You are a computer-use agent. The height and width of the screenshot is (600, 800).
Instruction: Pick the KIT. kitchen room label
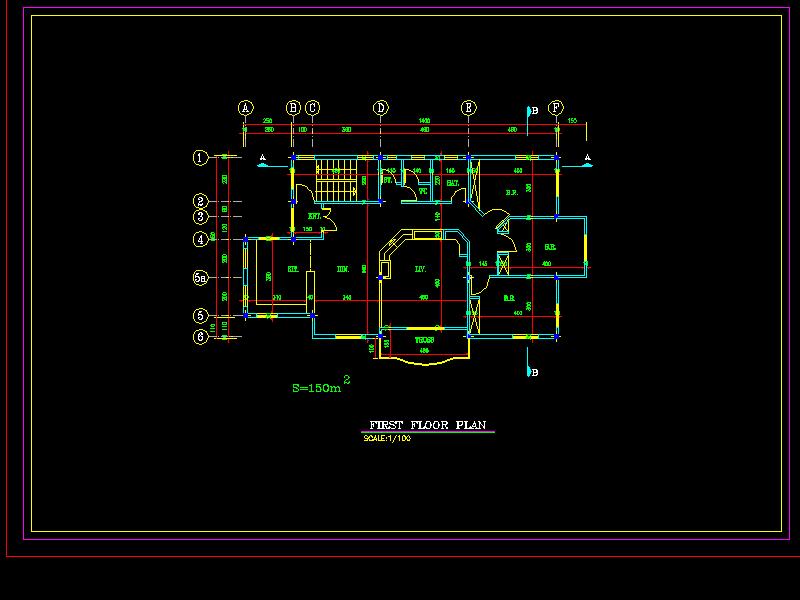[293, 269]
